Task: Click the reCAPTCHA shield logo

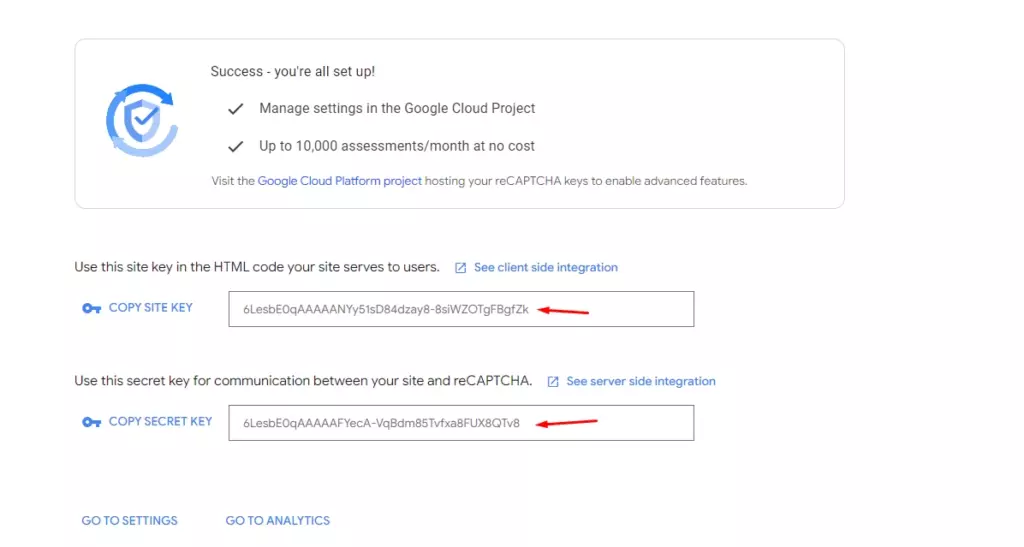Action: [x=142, y=120]
